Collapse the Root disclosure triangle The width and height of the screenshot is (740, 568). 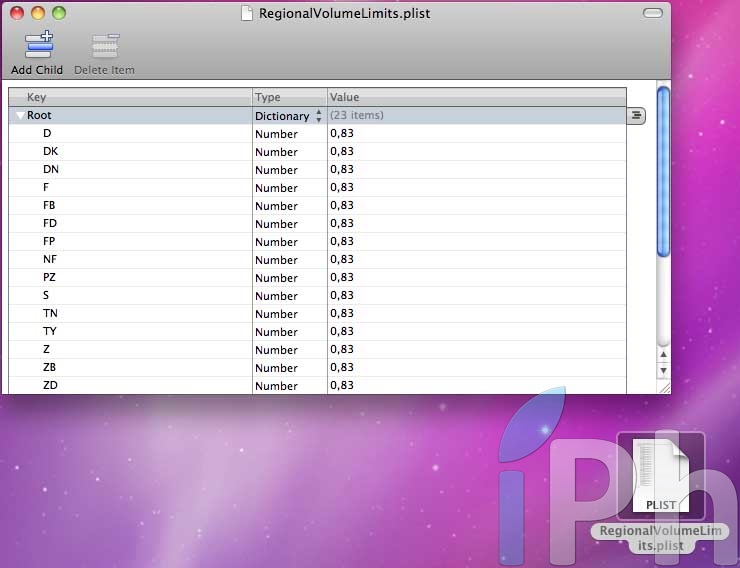click(x=20, y=116)
